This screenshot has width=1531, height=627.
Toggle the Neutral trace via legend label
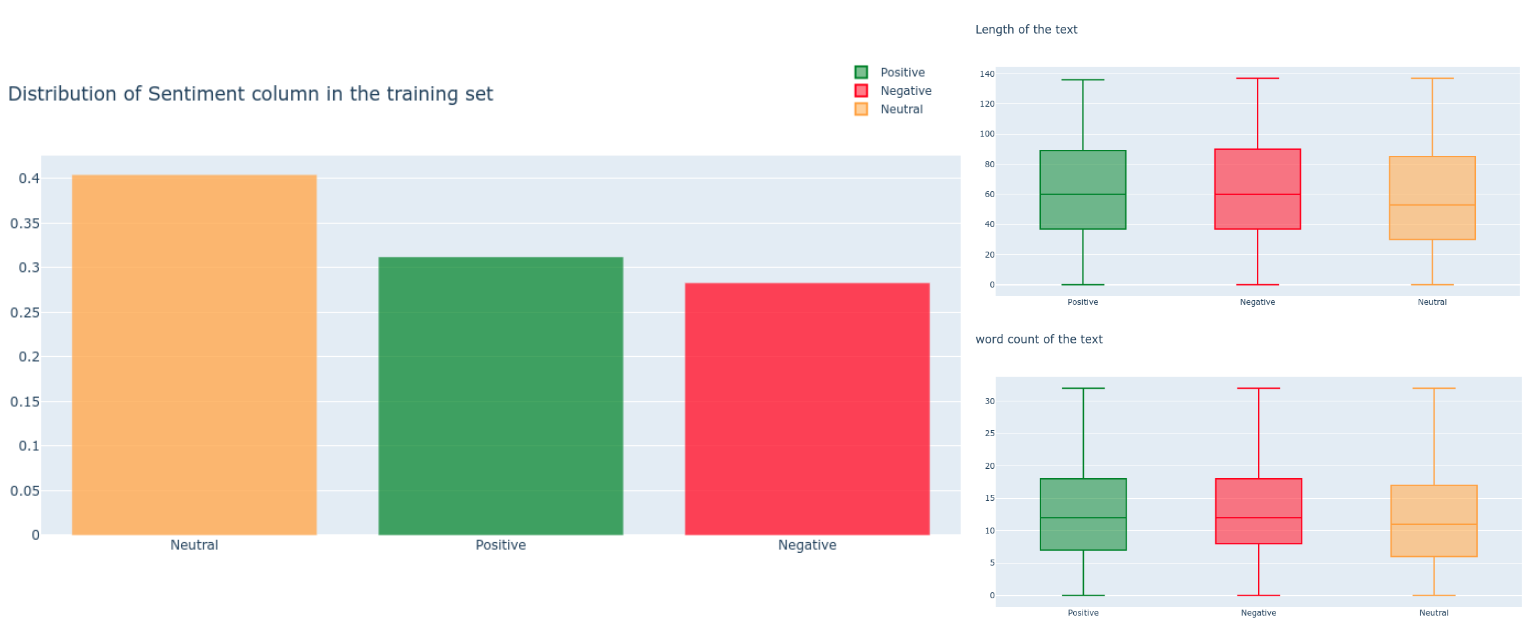click(x=901, y=109)
